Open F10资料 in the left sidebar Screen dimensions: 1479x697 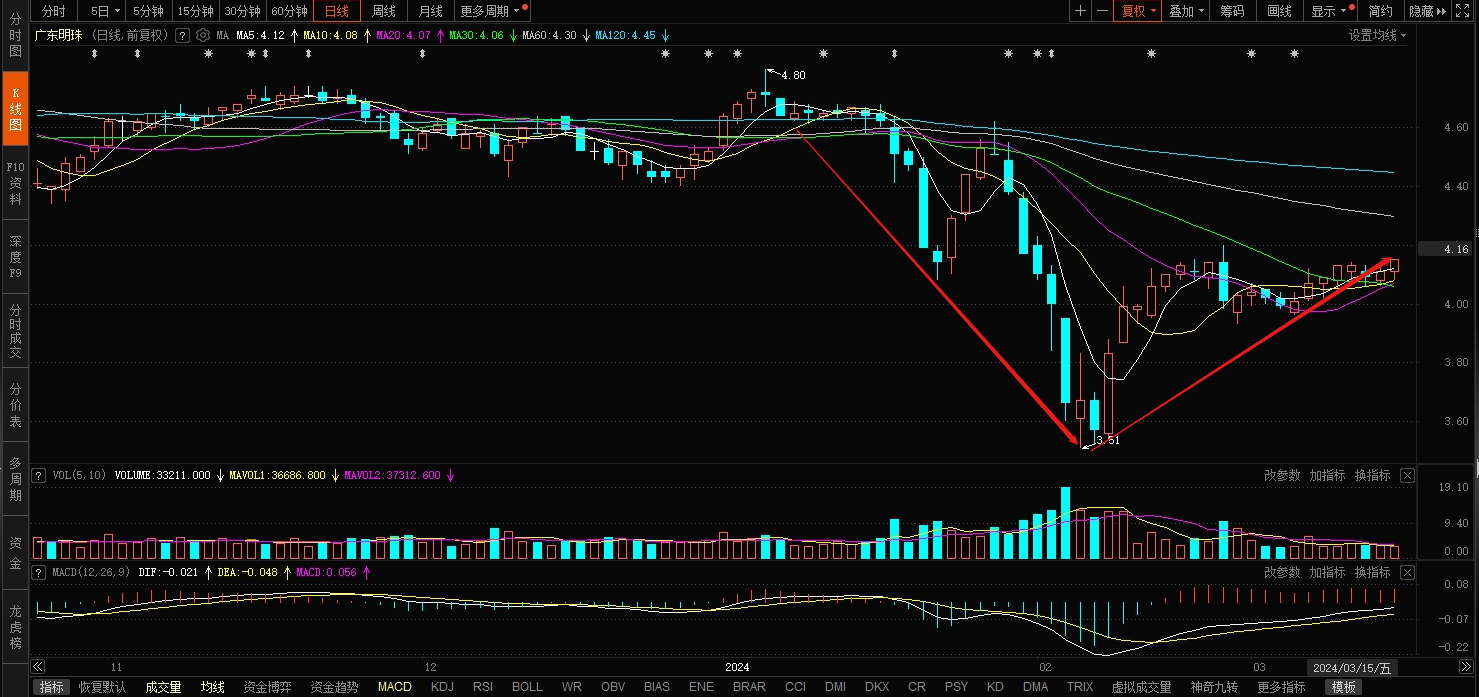click(15, 183)
